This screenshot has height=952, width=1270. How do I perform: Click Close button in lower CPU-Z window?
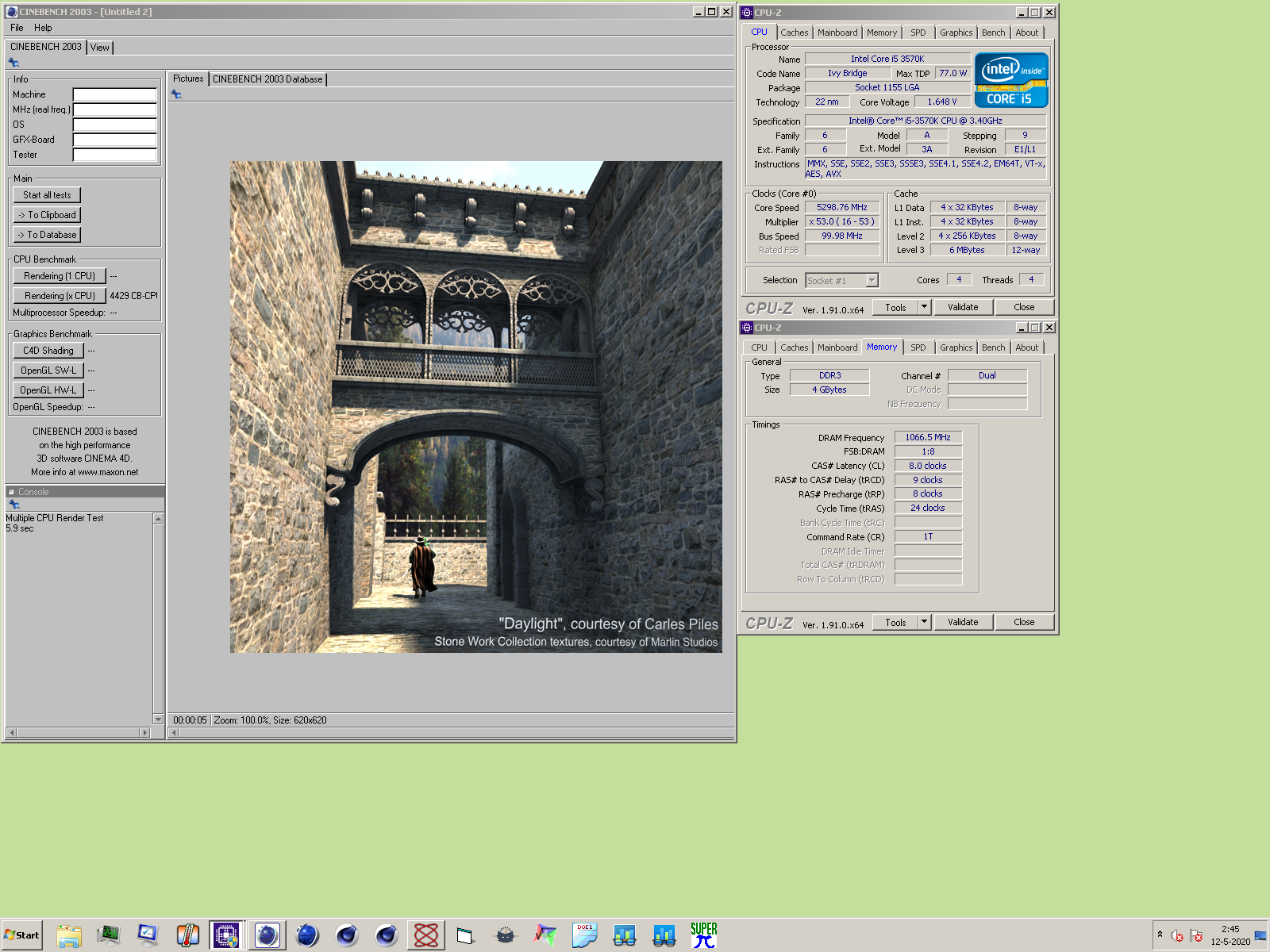1024,622
